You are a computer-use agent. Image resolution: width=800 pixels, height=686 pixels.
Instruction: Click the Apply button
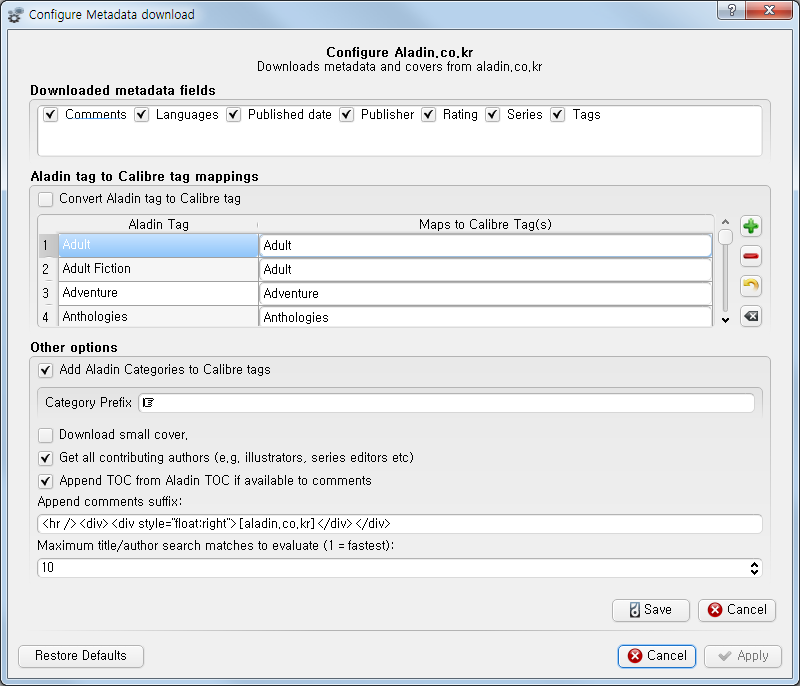743,656
